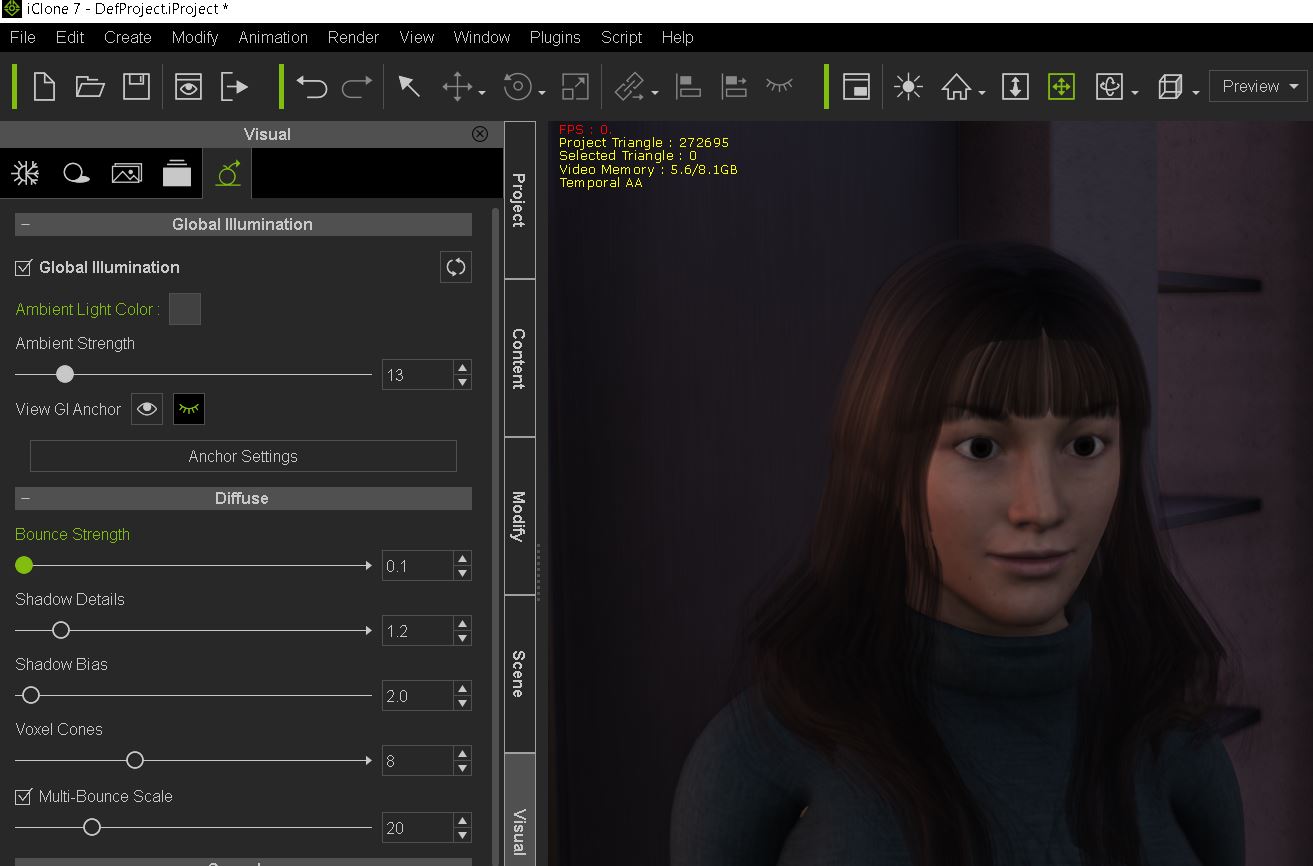Create a new project file icon
The width and height of the screenshot is (1313, 866).
pos(44,86)
